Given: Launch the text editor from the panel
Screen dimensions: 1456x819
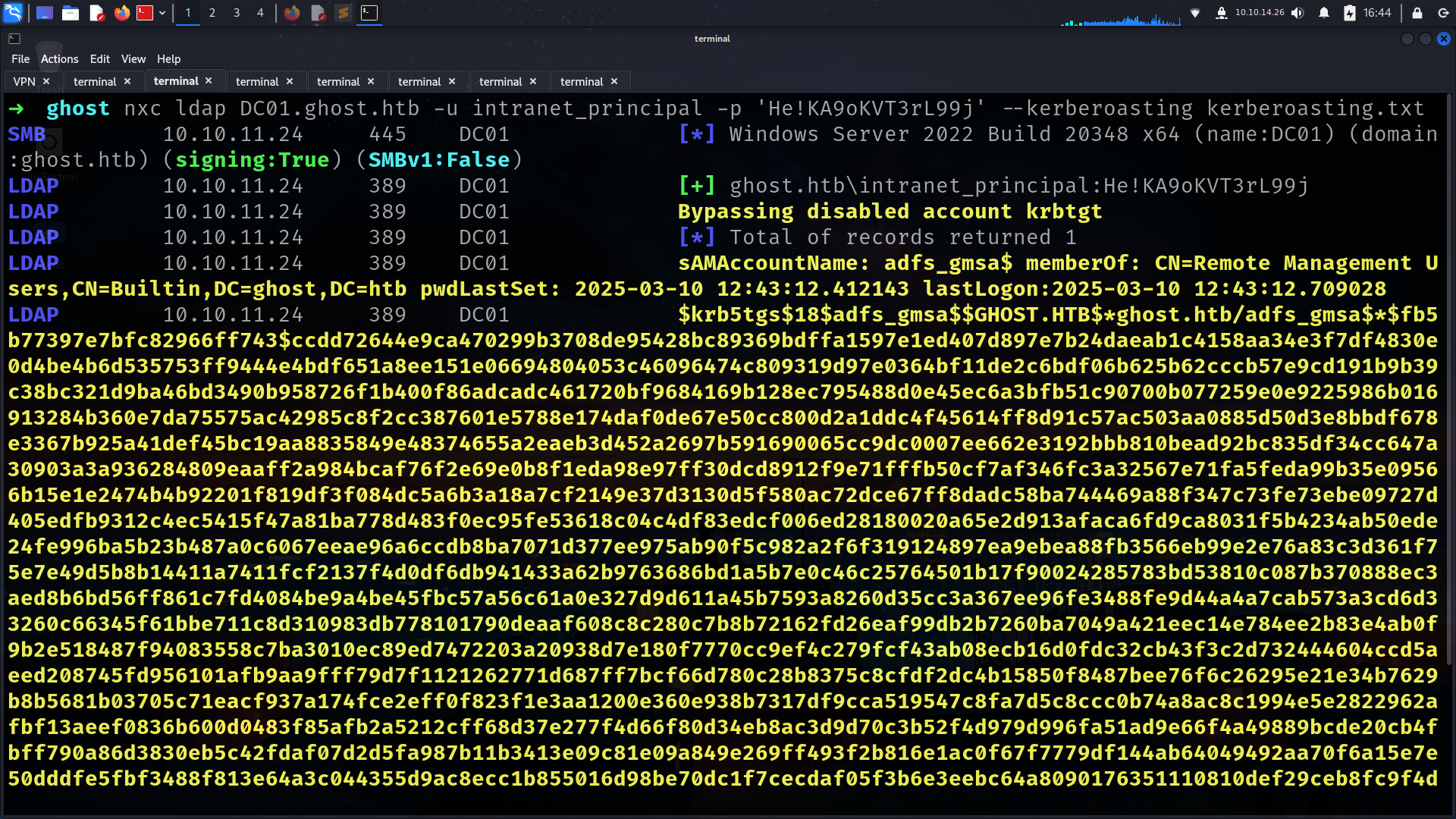Looking at the screenshot, I should coord(96,13).
